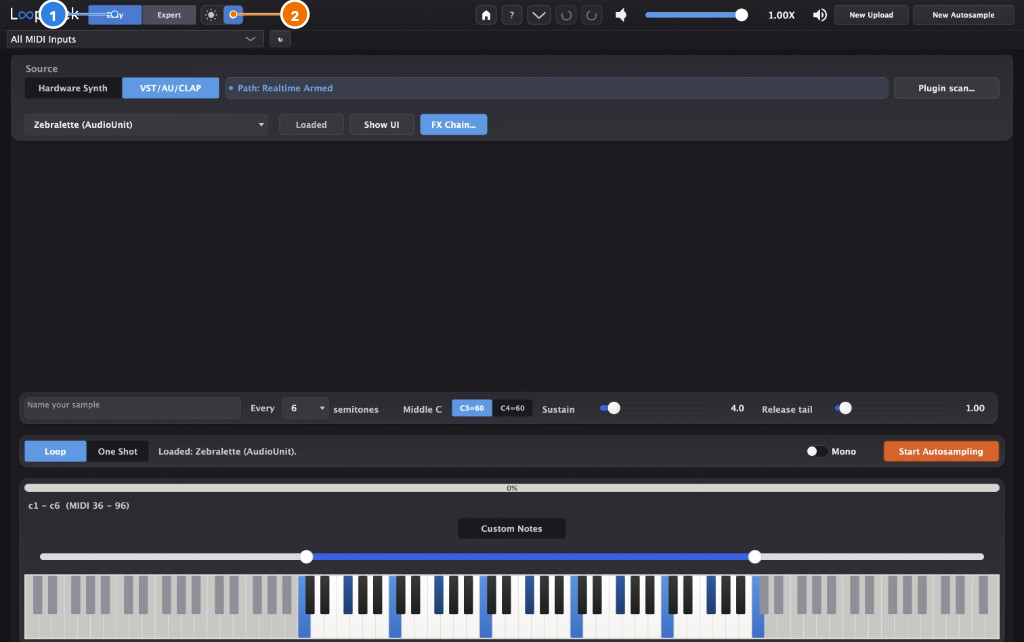Click the c1 - c6 (MIDI 36 - 96) label

(79, 506)
